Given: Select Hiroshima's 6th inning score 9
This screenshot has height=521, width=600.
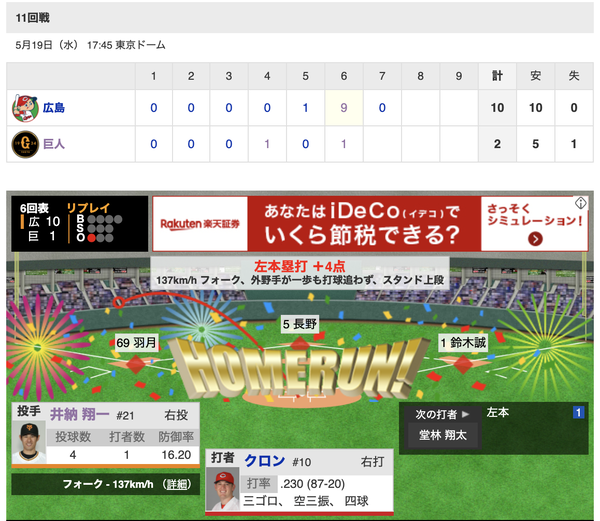Looking at the screenshot, I should click(344, 108).
